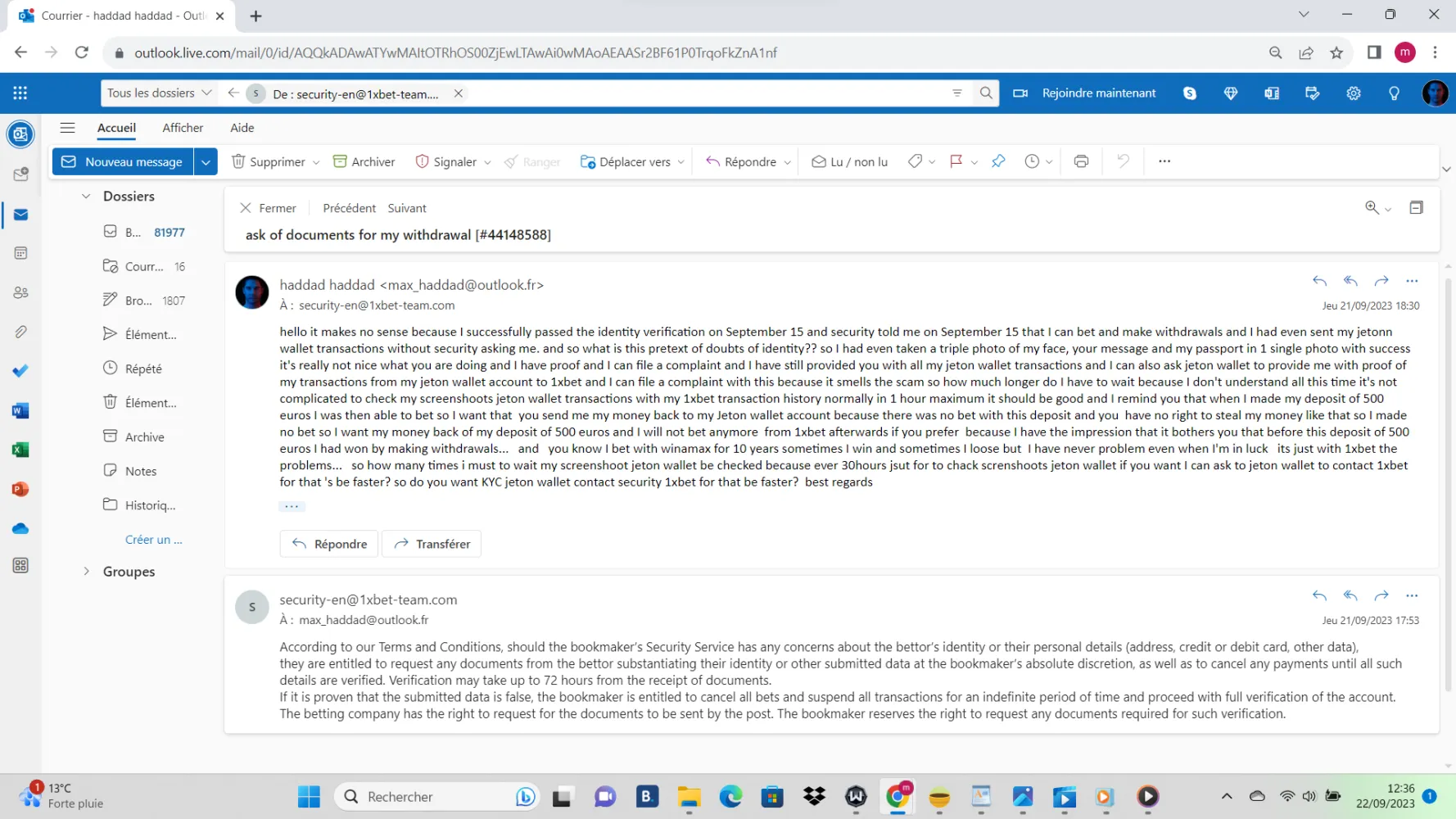
Task: Open account profile picture menu
Action: pos(1435,93)
